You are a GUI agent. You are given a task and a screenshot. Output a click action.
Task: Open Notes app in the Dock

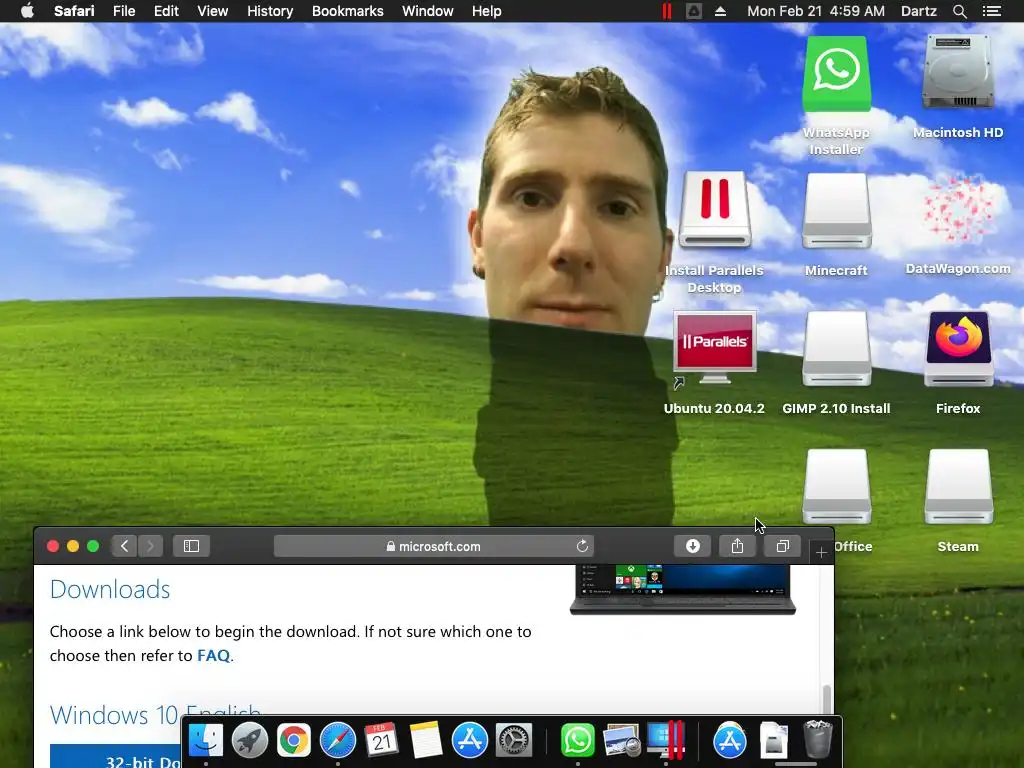(x=426, y=740)
